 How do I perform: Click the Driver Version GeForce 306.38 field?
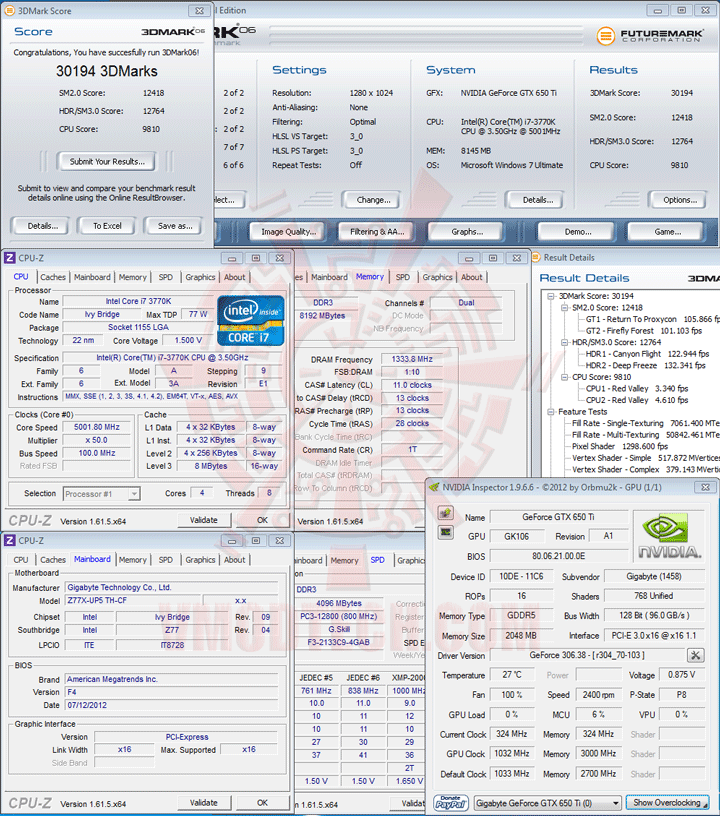pyautogui.click(x=587, y=655)
